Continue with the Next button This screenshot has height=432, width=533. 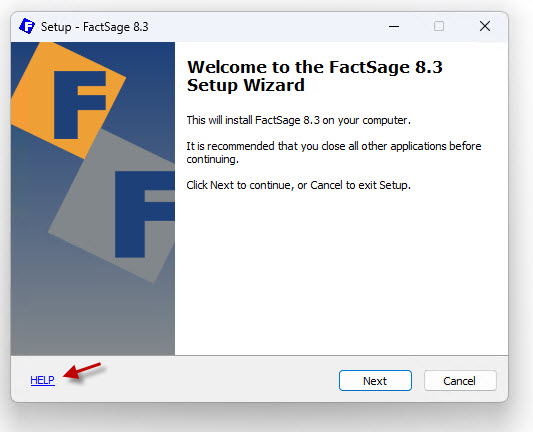[x=375, y=381]
